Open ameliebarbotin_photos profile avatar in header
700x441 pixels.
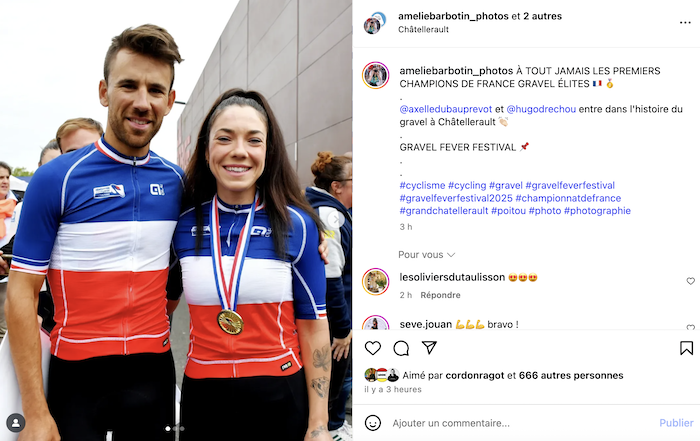pyautogui.click(x=375, y=23)
